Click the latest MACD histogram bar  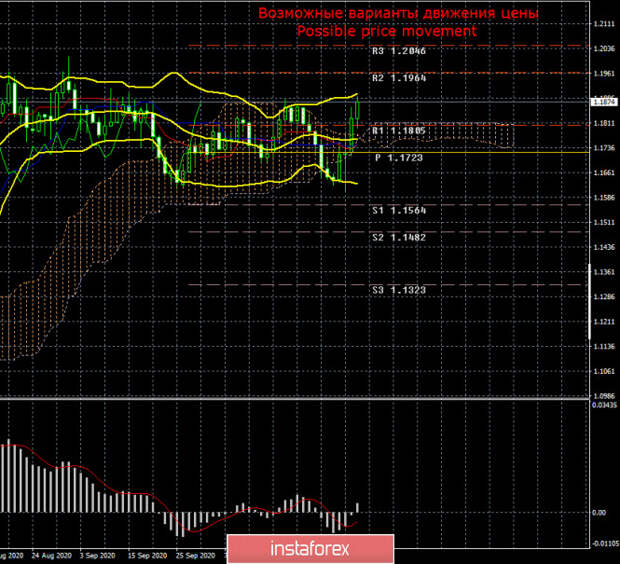(x=358, y=508)
